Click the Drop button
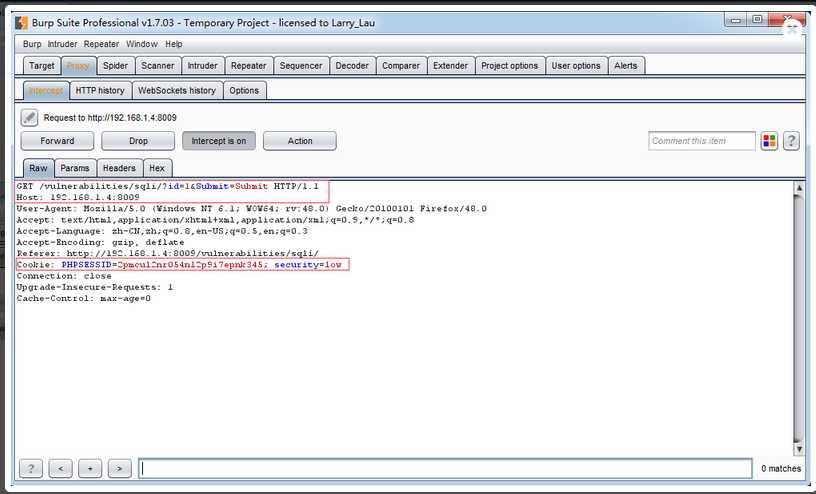Viewport: 816px width, 494px height. (138, 141)
